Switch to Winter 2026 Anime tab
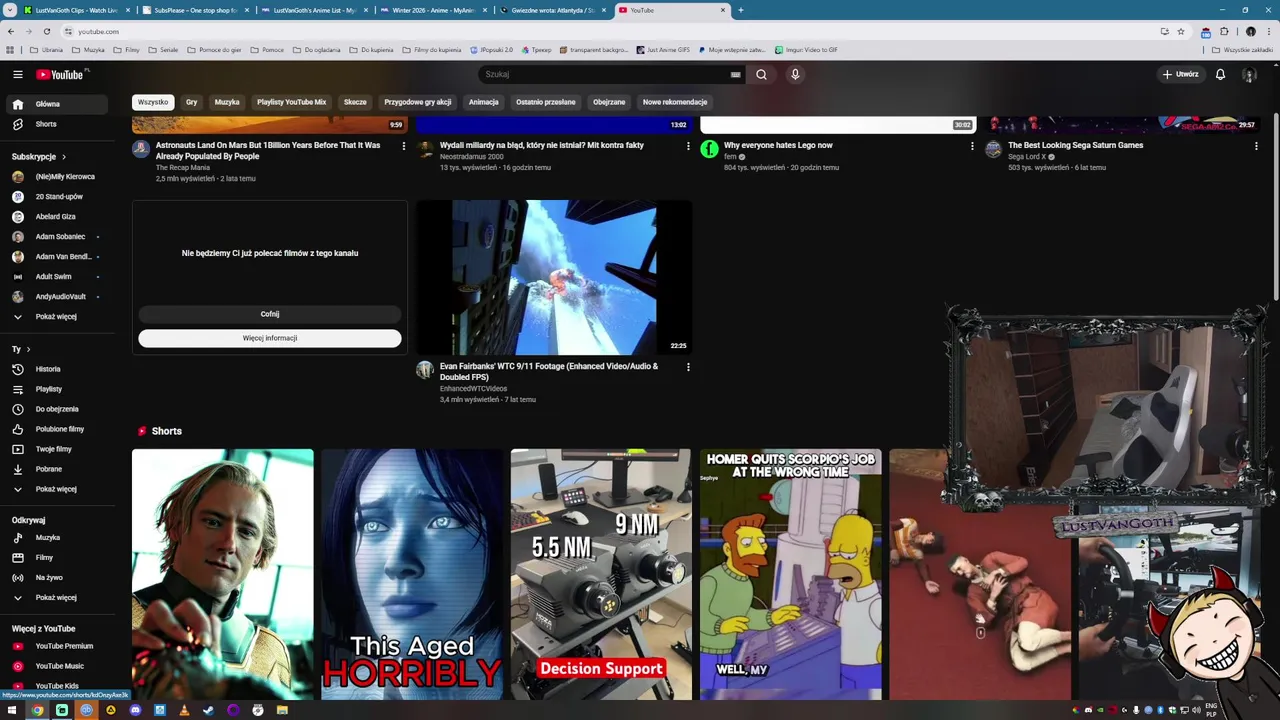The height and width of the screenshot is (720, 1280). (433, 10)
